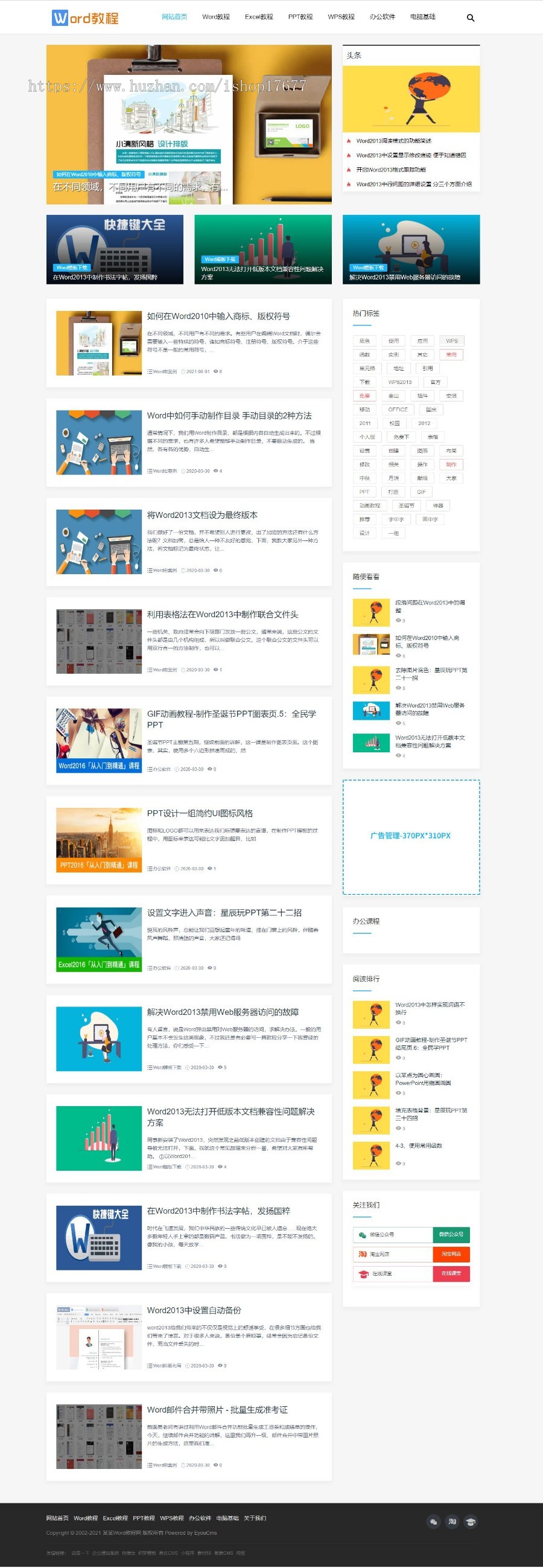Viewport: 543px width, 1568px height.
Task: Click the red graduation cap beside 在线课堂
Action: pos(363,1273)
